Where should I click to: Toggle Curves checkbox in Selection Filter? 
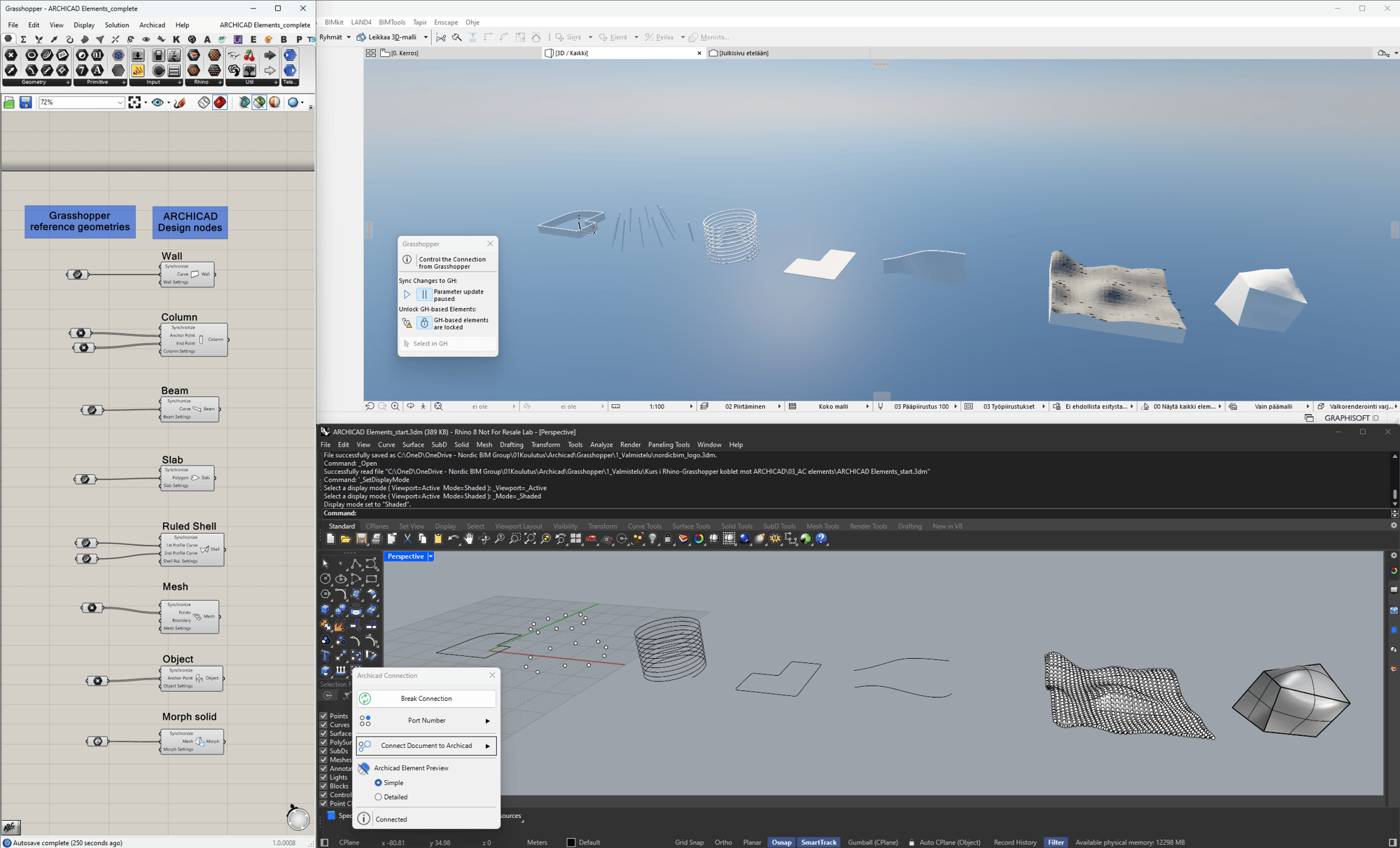[323, 725]
